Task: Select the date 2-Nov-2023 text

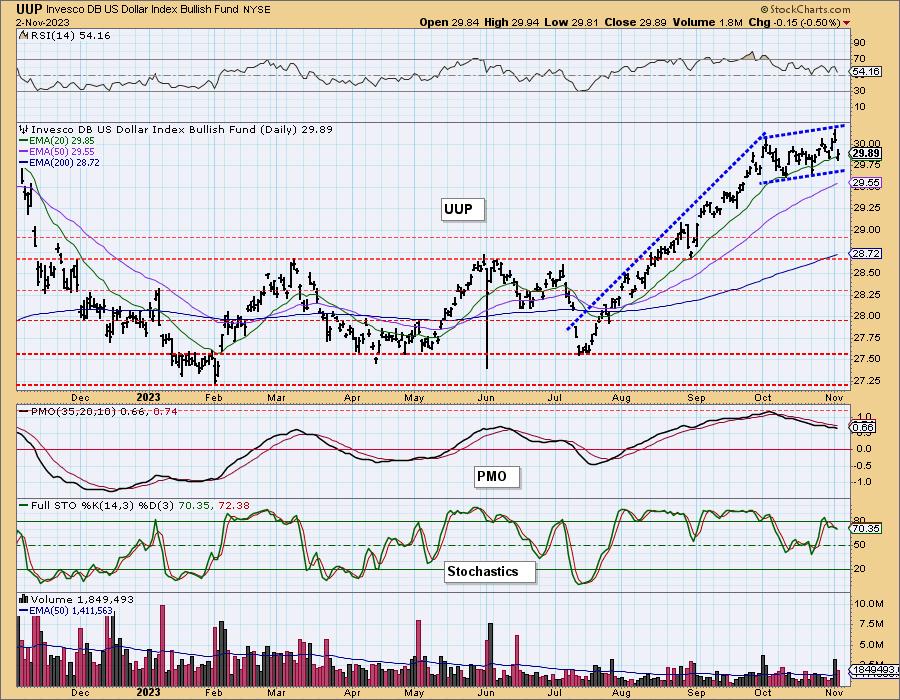Action: (x=43, y=23)
